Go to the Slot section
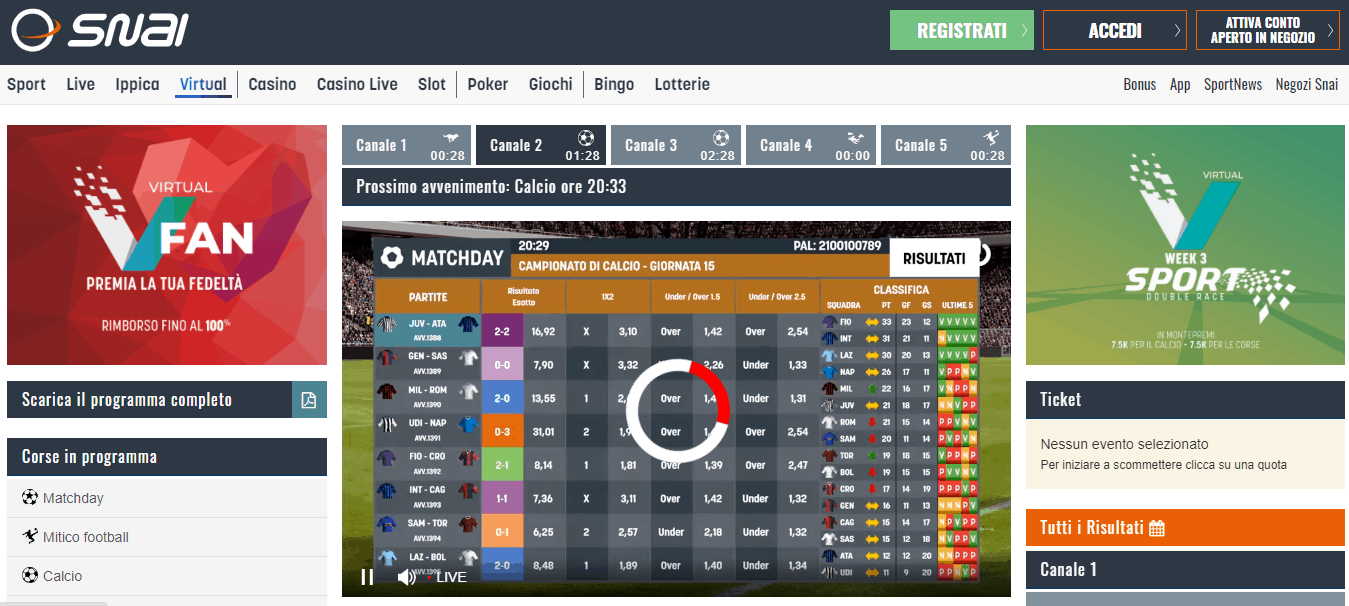The height and width of the screenshot is (606, 1349). (432, 84)
